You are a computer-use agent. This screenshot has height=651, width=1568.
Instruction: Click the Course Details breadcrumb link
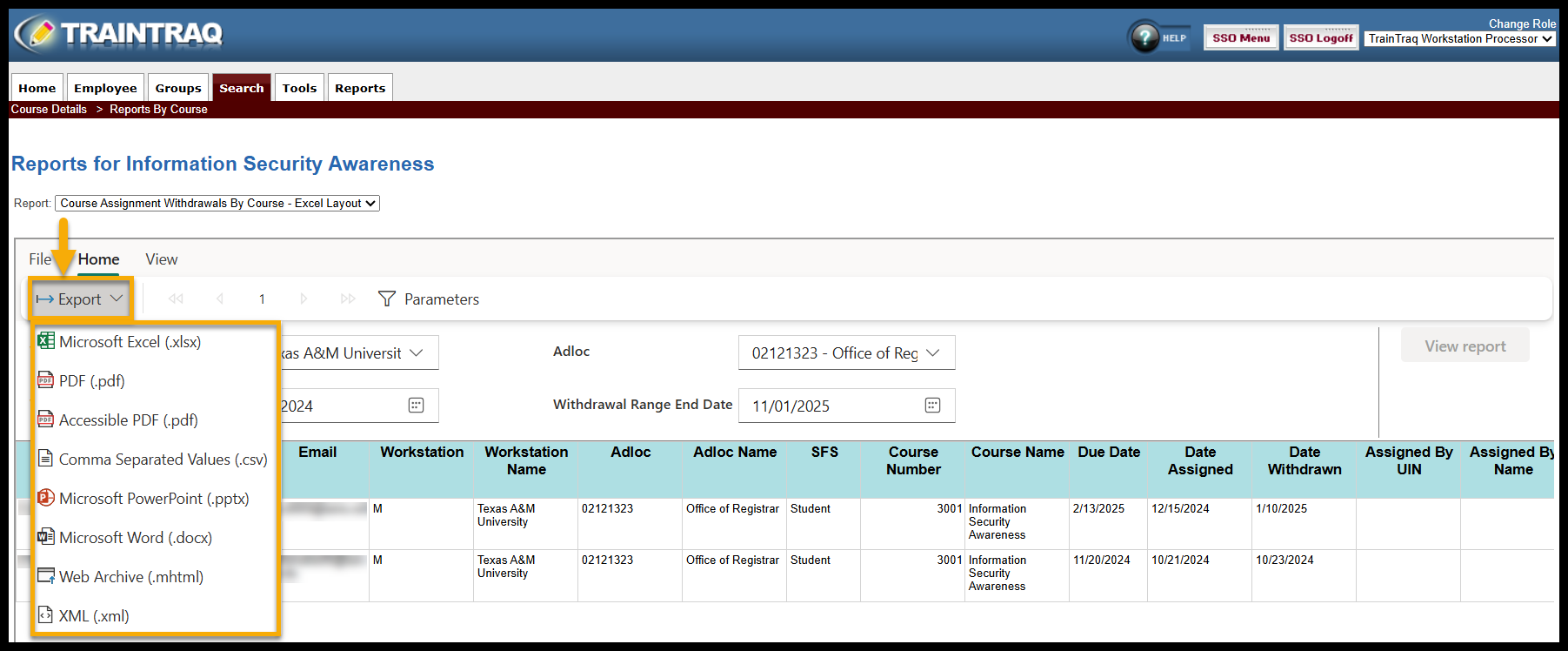(x=49, y=110)
